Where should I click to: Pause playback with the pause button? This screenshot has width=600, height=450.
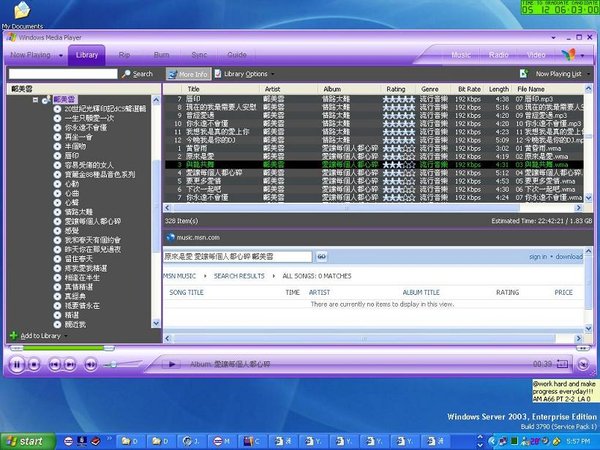coord(17,364)
